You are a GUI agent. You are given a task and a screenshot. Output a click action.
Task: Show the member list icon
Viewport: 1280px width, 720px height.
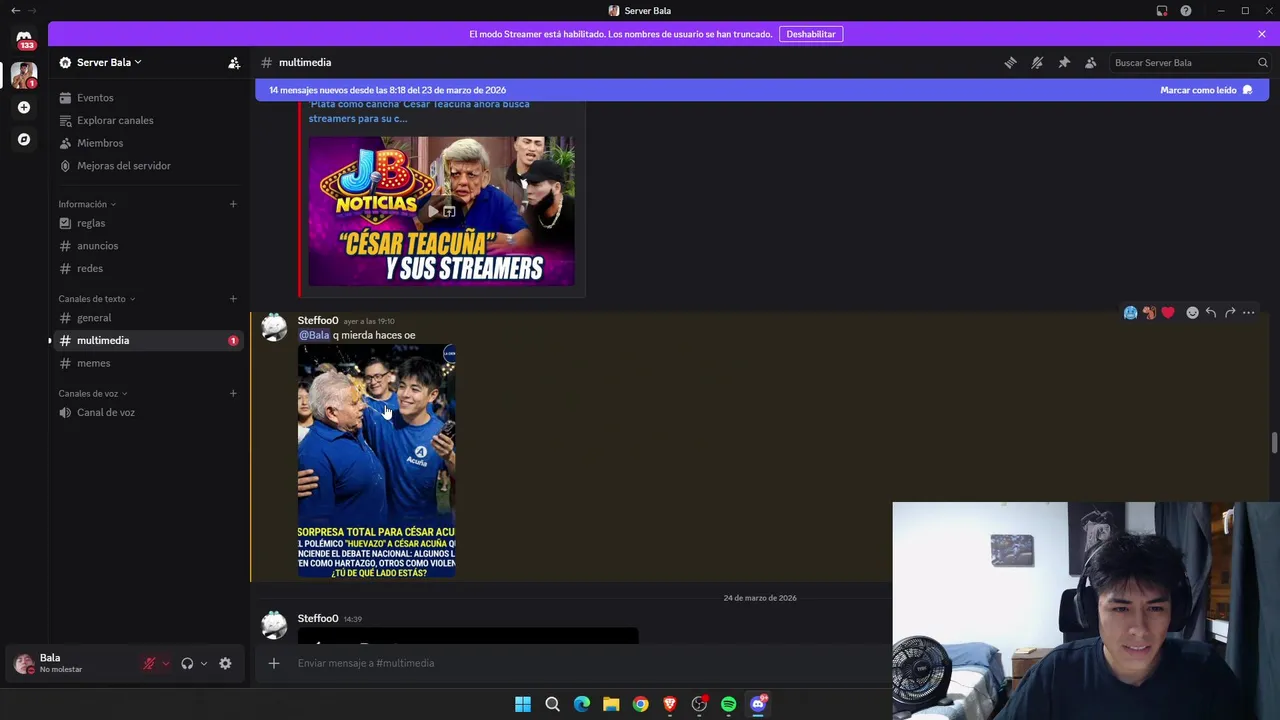coord(1091,62)
